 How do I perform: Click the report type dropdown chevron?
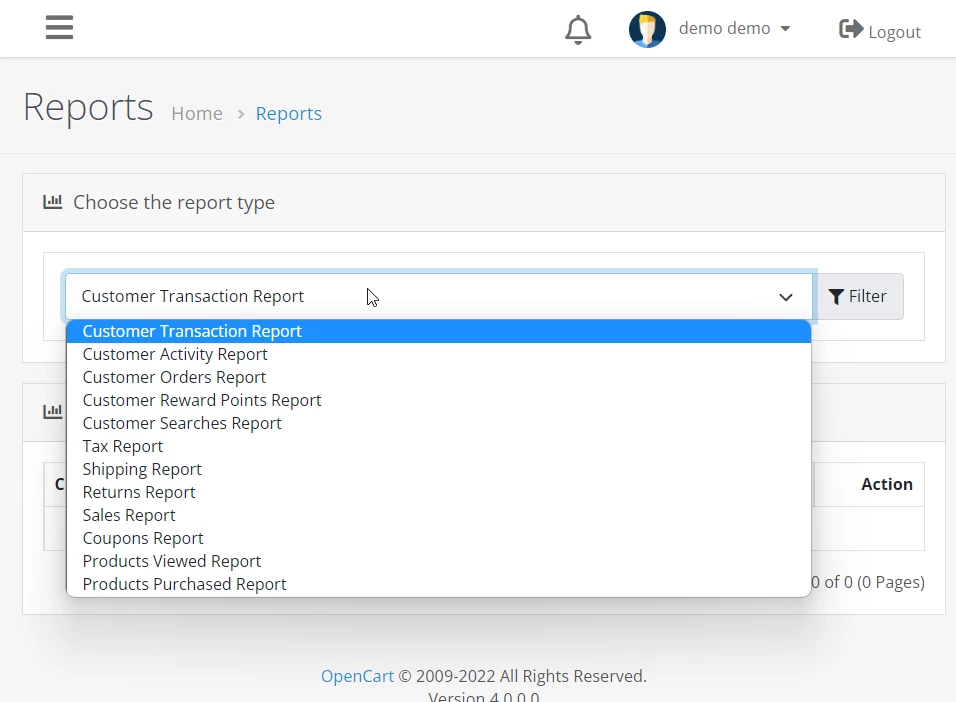click(786, 297)
